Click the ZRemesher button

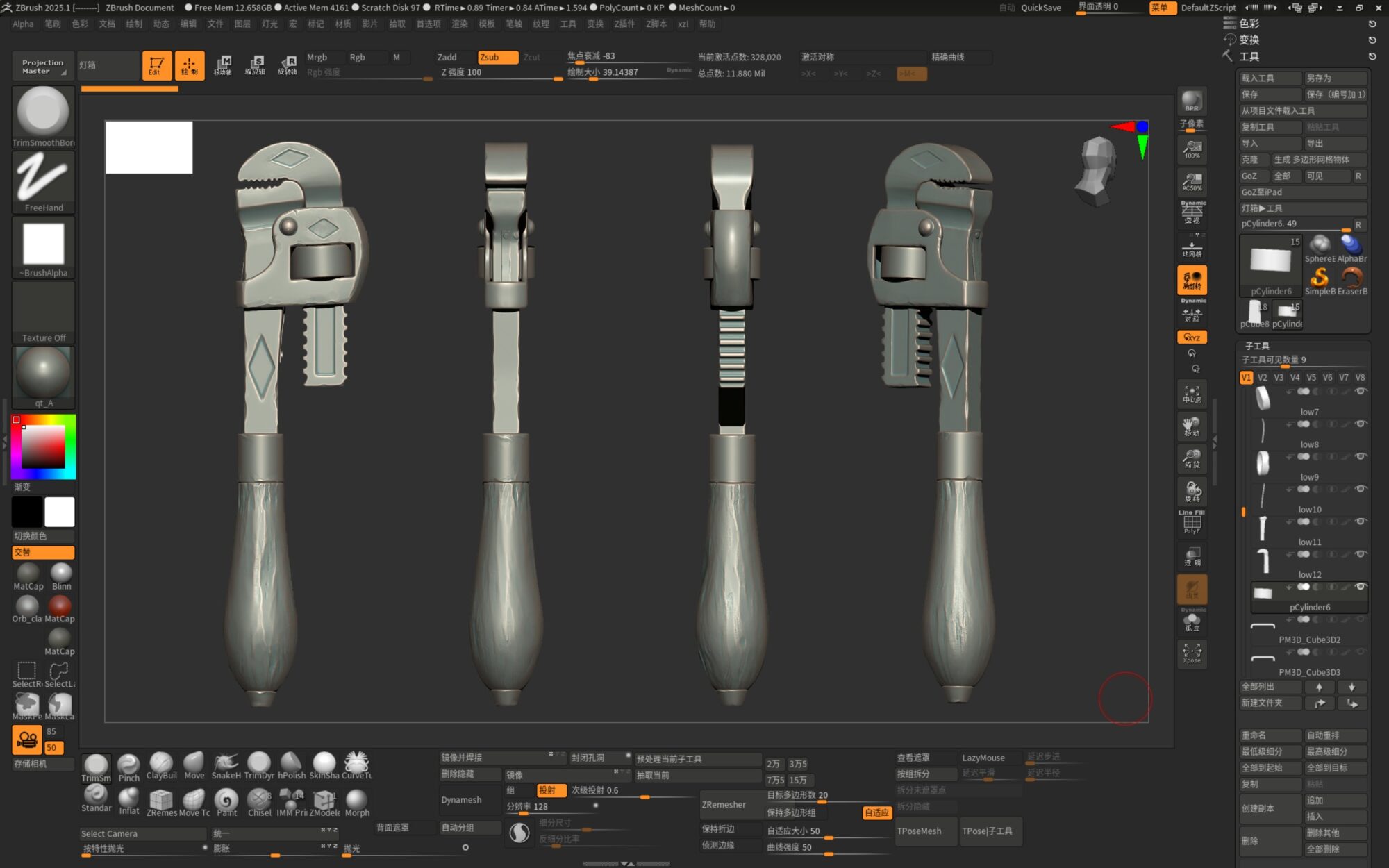[x=724, y=804]
